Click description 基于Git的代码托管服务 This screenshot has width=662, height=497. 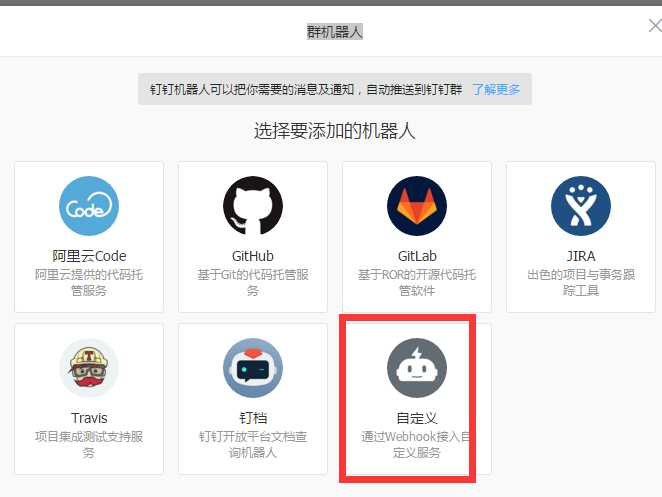point(253,282)
